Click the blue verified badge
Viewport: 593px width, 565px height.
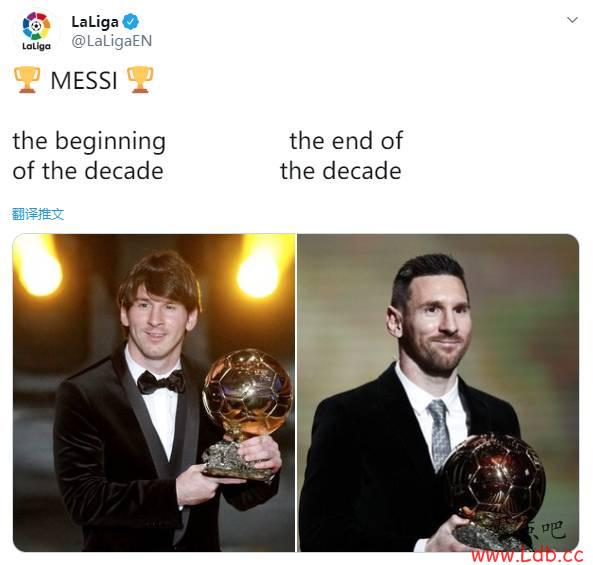131,22
